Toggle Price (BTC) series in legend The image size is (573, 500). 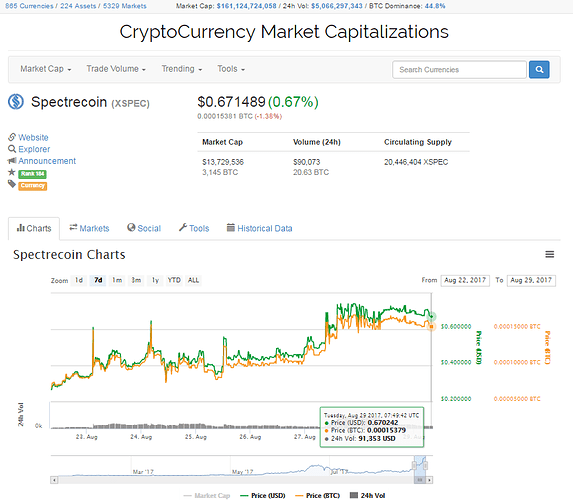tap(318, 496)
